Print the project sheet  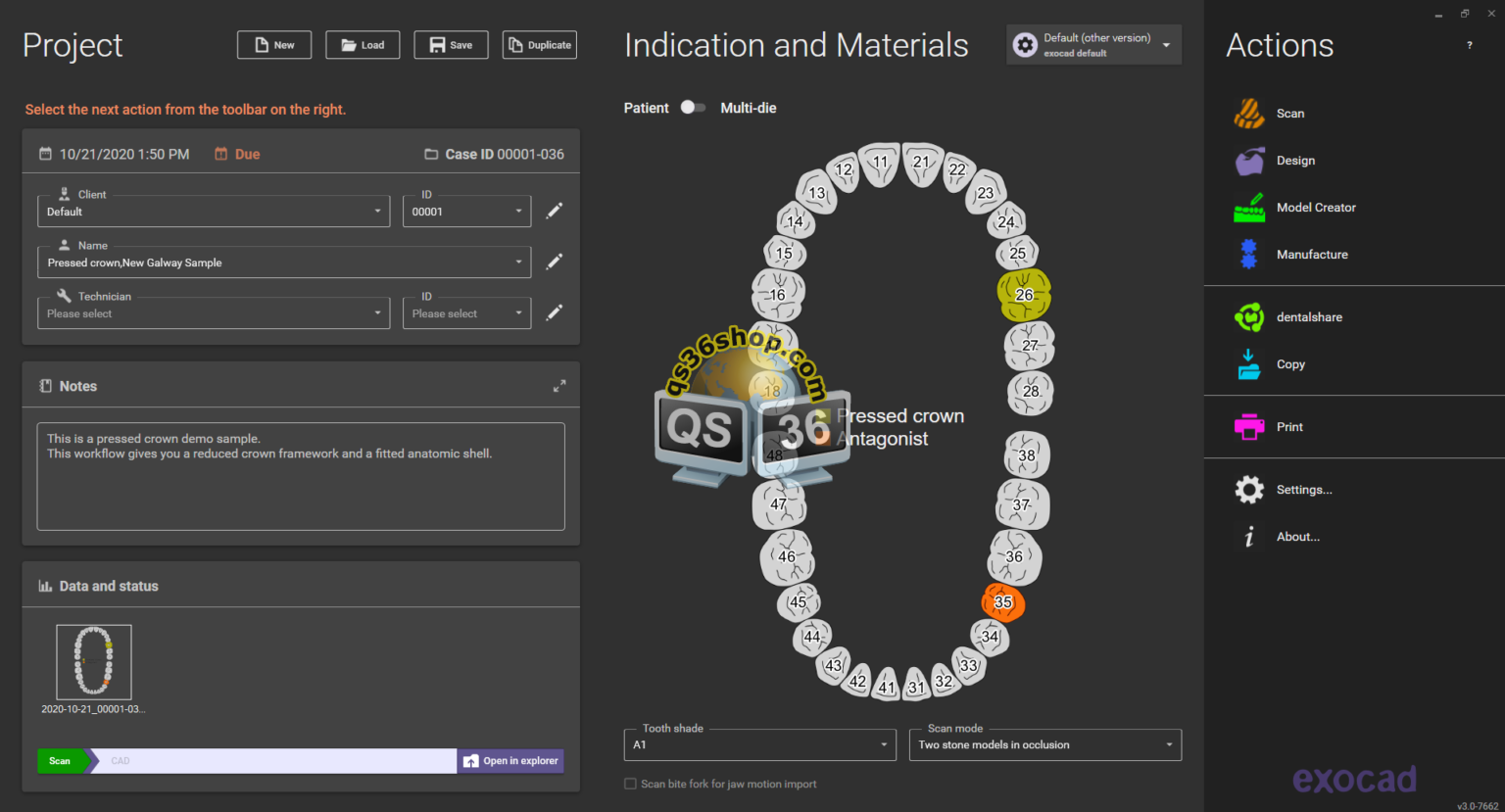pos(1288,426)
